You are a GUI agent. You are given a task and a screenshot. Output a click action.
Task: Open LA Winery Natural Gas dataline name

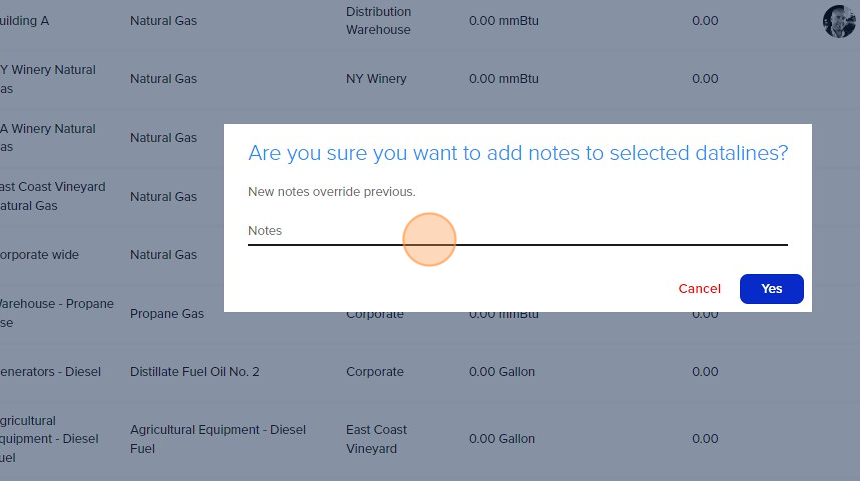point(47,138)
